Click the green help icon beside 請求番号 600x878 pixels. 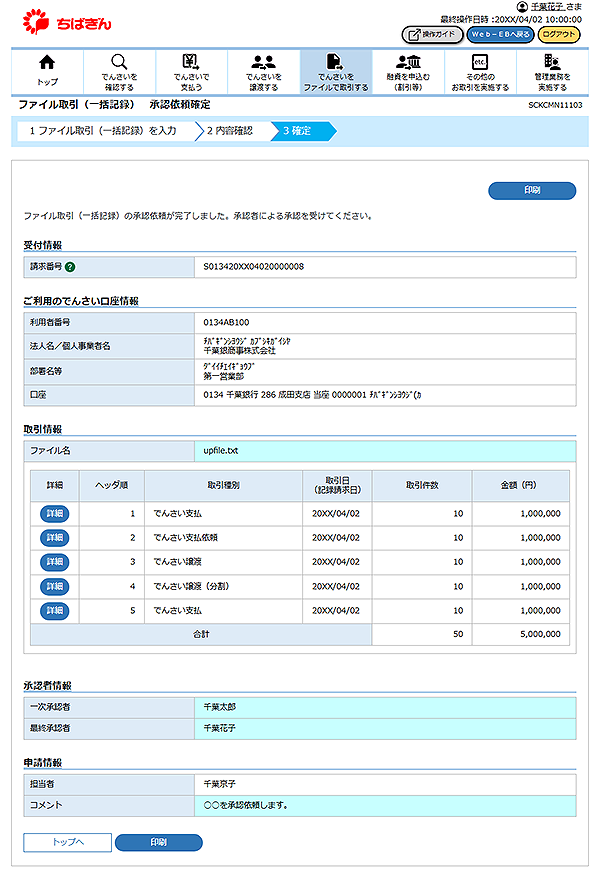[x=70, y=267]
